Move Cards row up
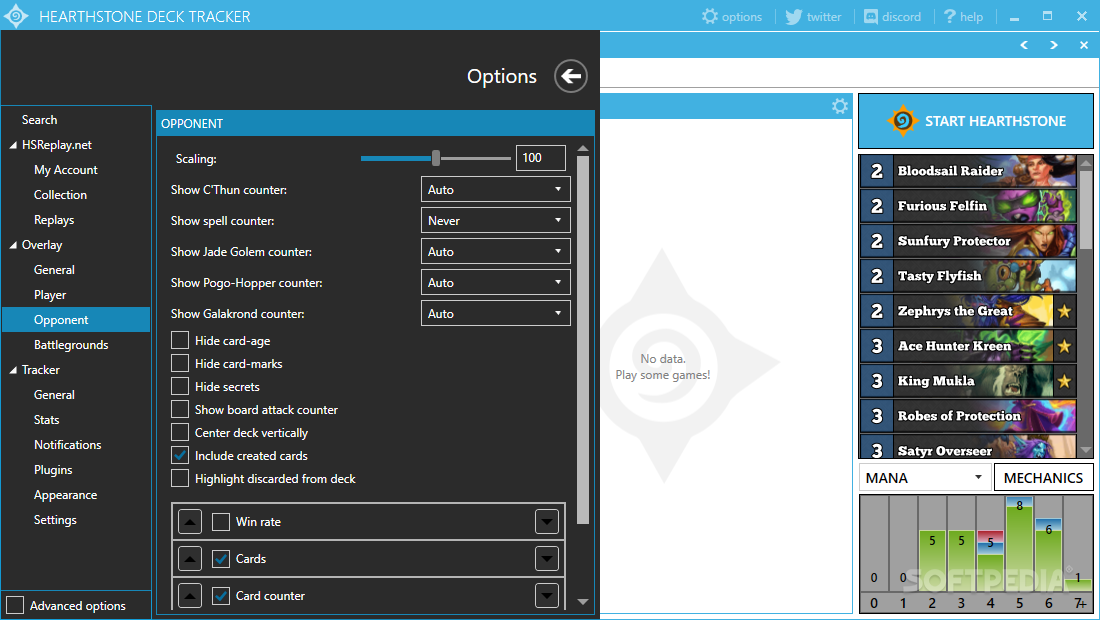The height and width of the screenshot is (620, 1100). pos(190,559)
